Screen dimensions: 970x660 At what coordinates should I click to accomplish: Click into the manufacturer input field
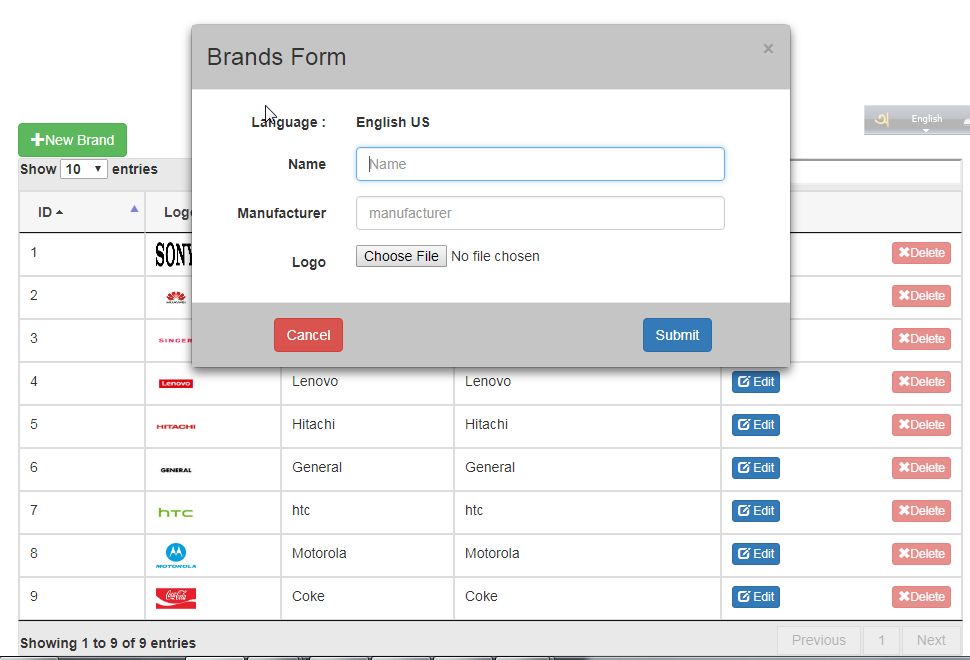point(540,213)
